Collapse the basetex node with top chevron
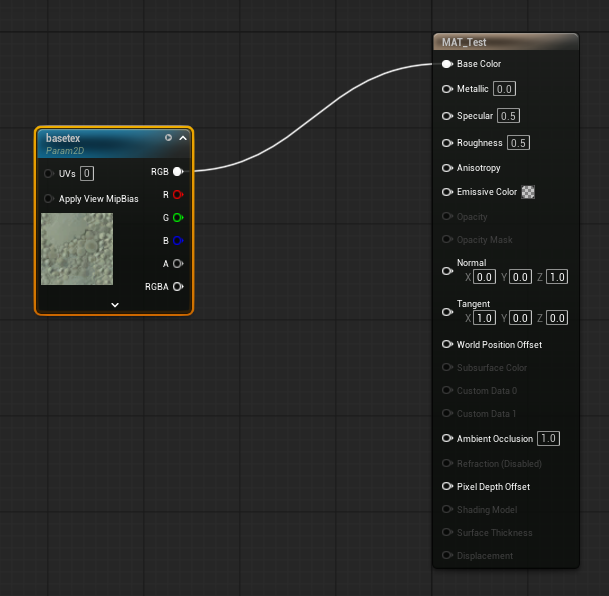The height and width of the screenshot is (596, 609). click(x=183, y=137)
